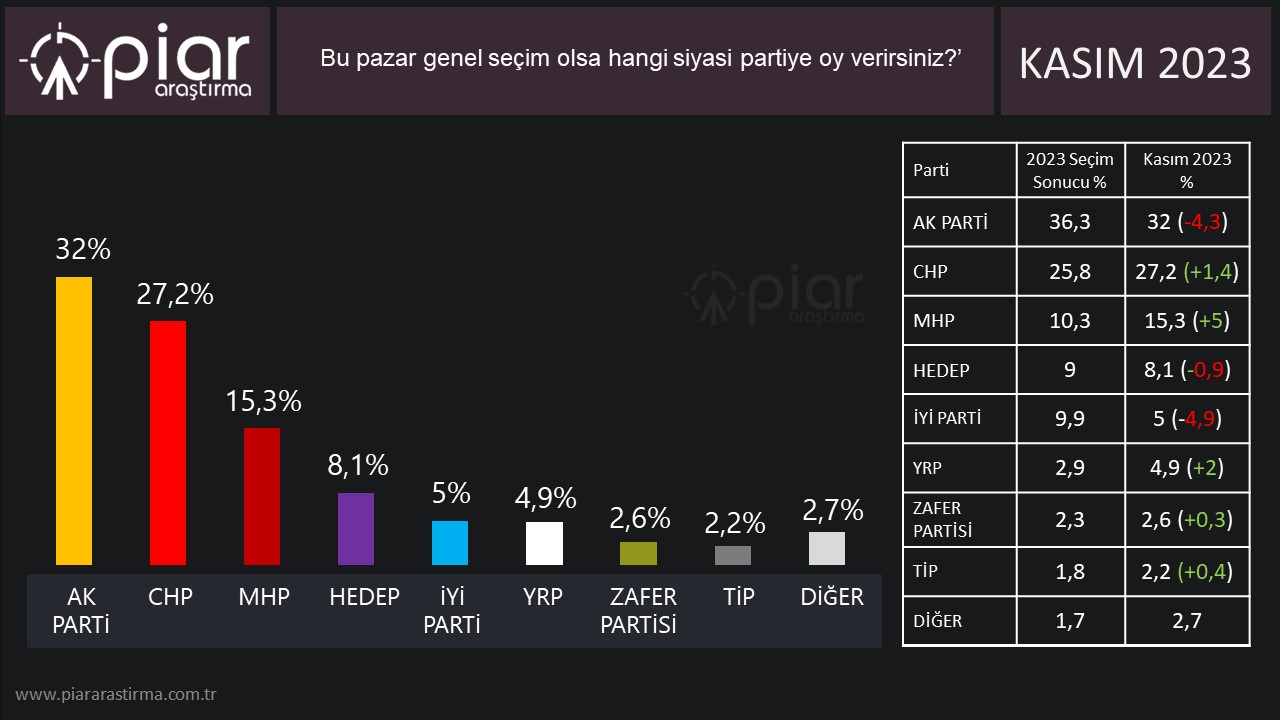This screenshot has height=720, width=1280.
Task: Click the dark red MHP bar
Action: pos(262,496)
